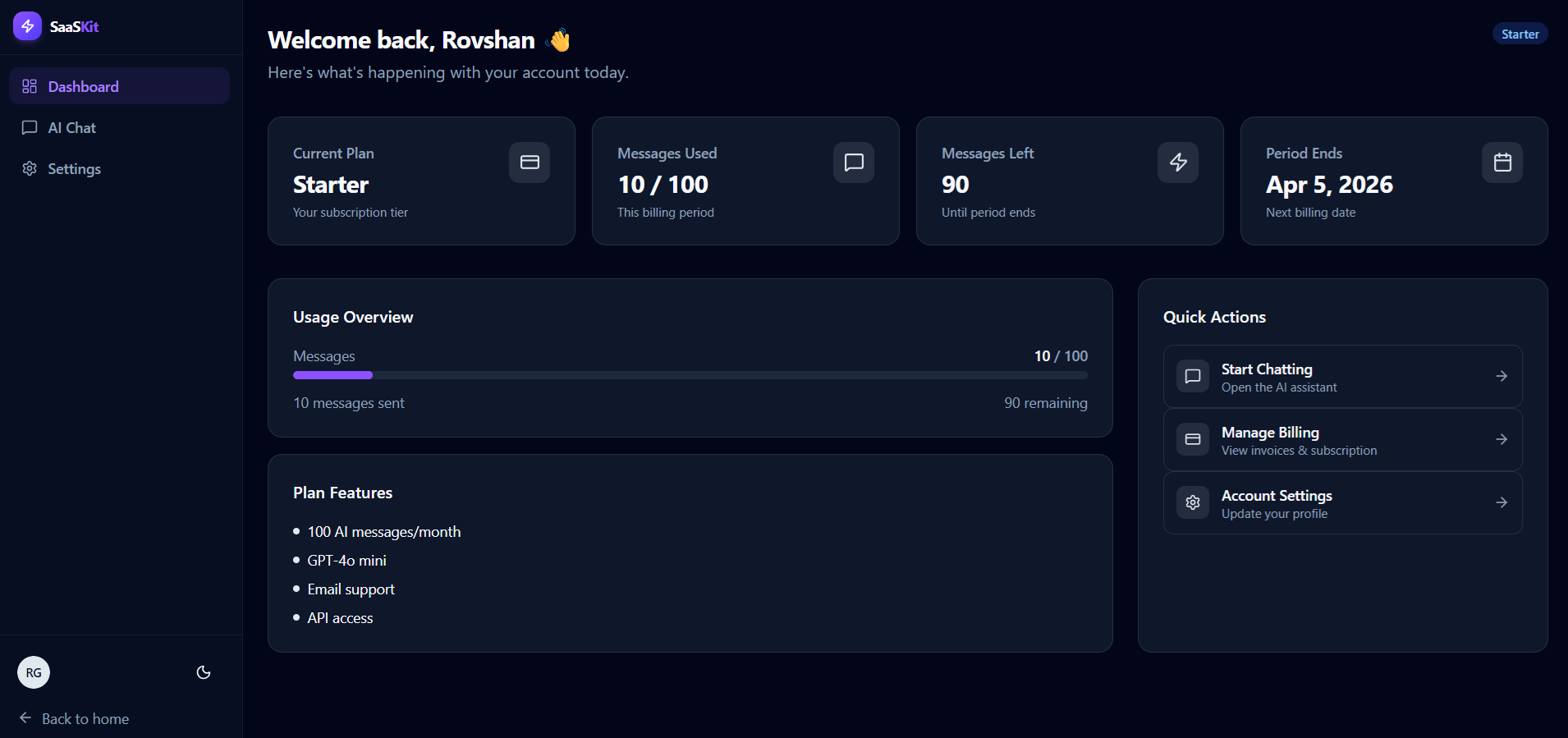The image size is (1568, 738).
Task: Click the Messages usage progress bar
Action: pos(690,375)
